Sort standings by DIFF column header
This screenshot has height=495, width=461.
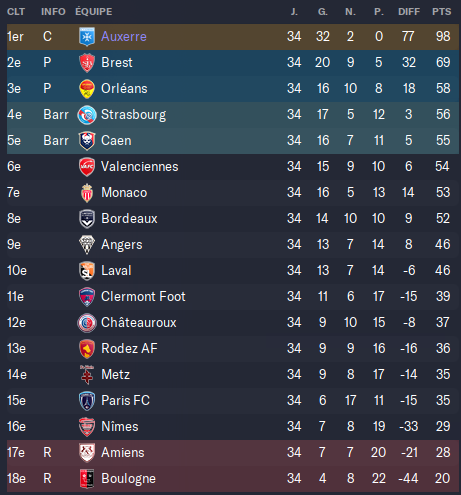point(409,12)
